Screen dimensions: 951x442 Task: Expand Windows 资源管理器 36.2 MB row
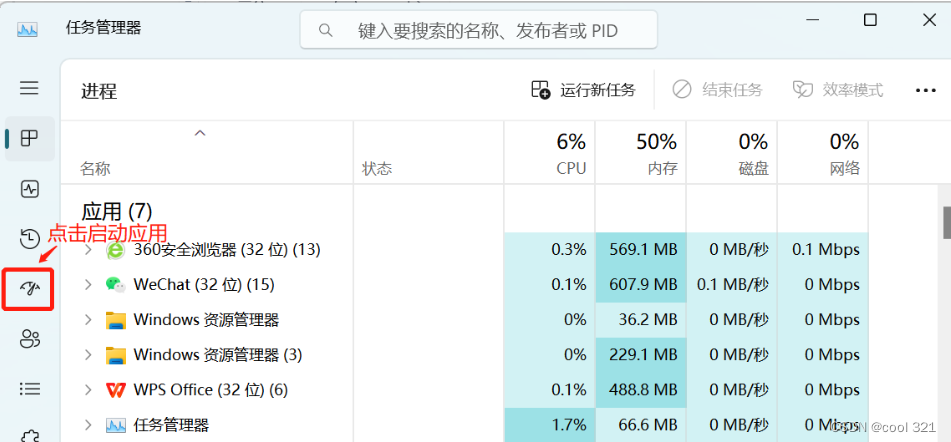[x=88, y=320]
